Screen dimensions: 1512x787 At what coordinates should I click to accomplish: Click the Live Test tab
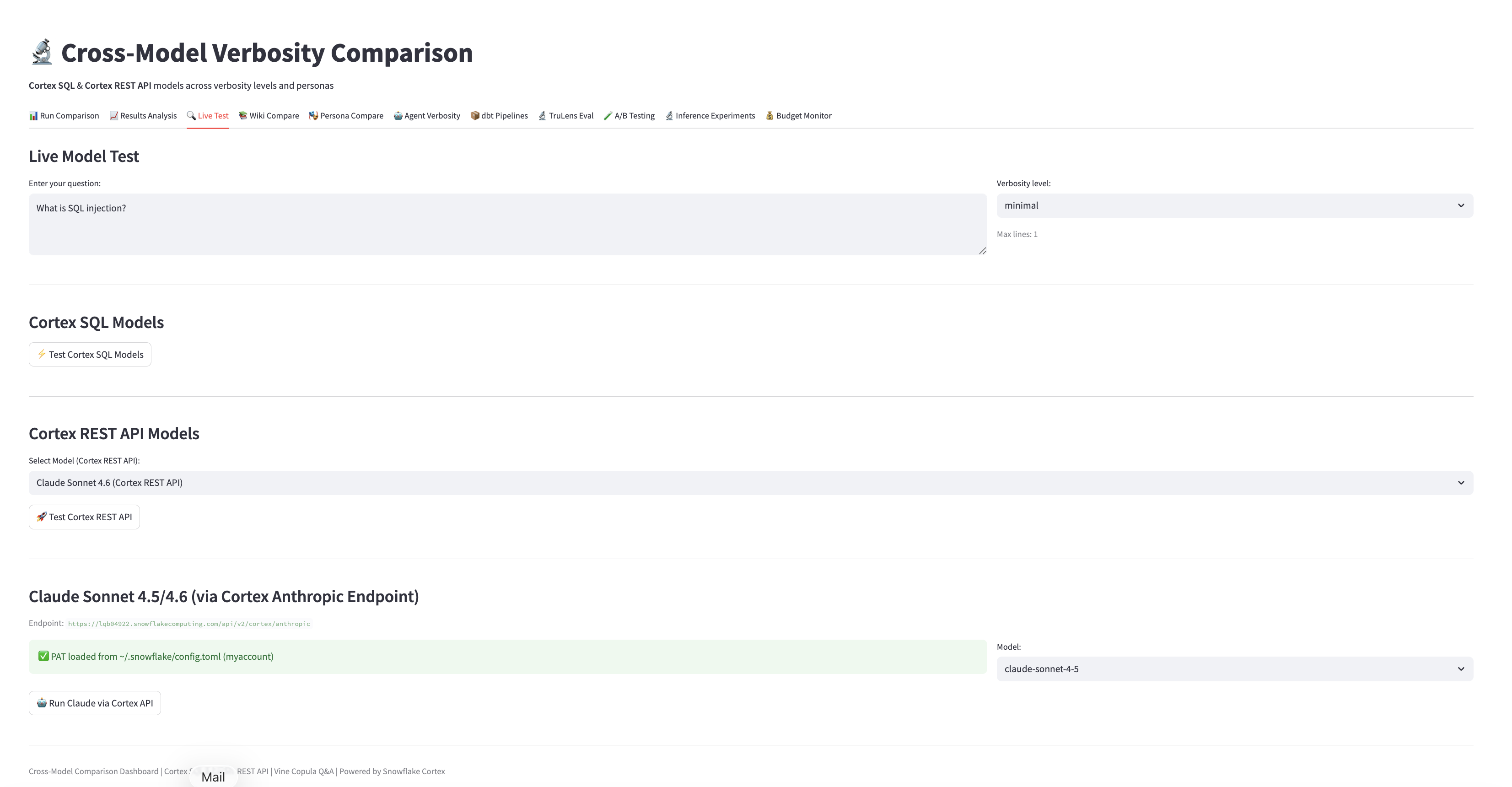[208, 116]
